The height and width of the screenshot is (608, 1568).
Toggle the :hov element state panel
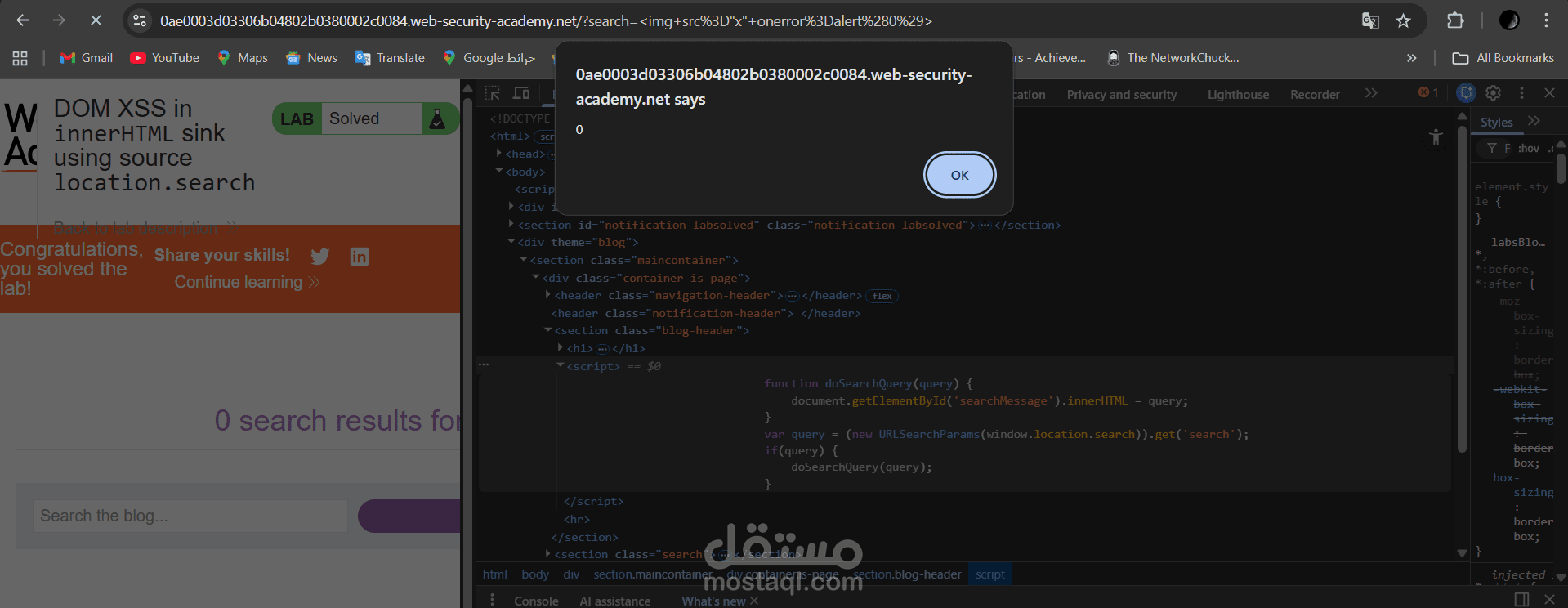pyautogui.click(x=1529, y=149)
